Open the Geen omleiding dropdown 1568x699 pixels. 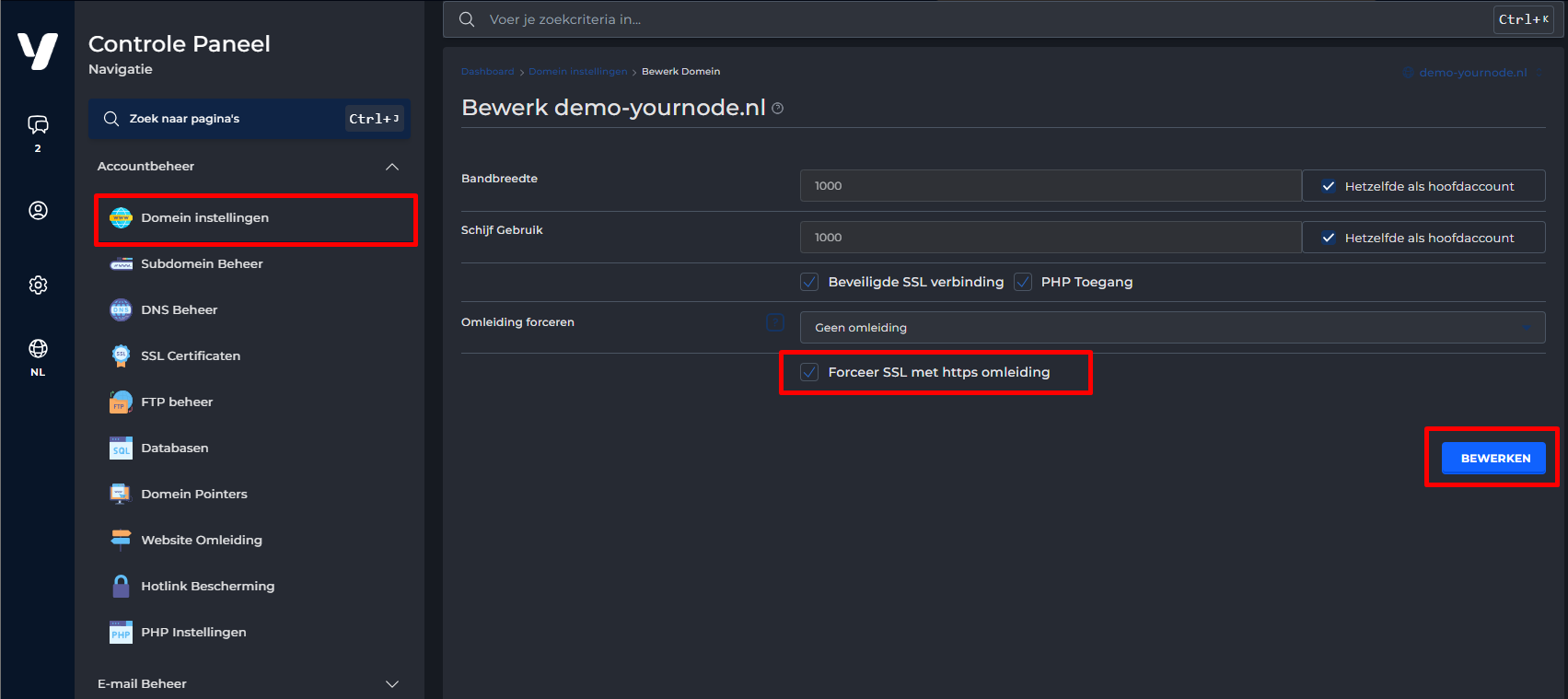(x=1172, y=327)
